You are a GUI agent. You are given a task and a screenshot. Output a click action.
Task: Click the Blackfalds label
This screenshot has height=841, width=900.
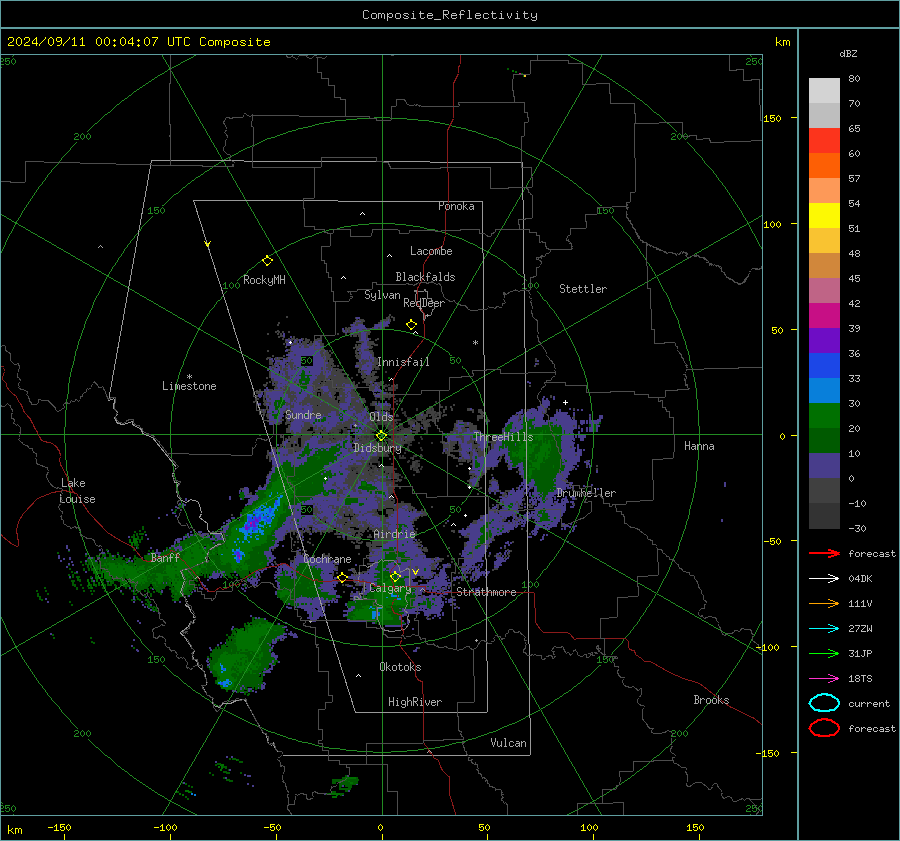tap(425, 277)
